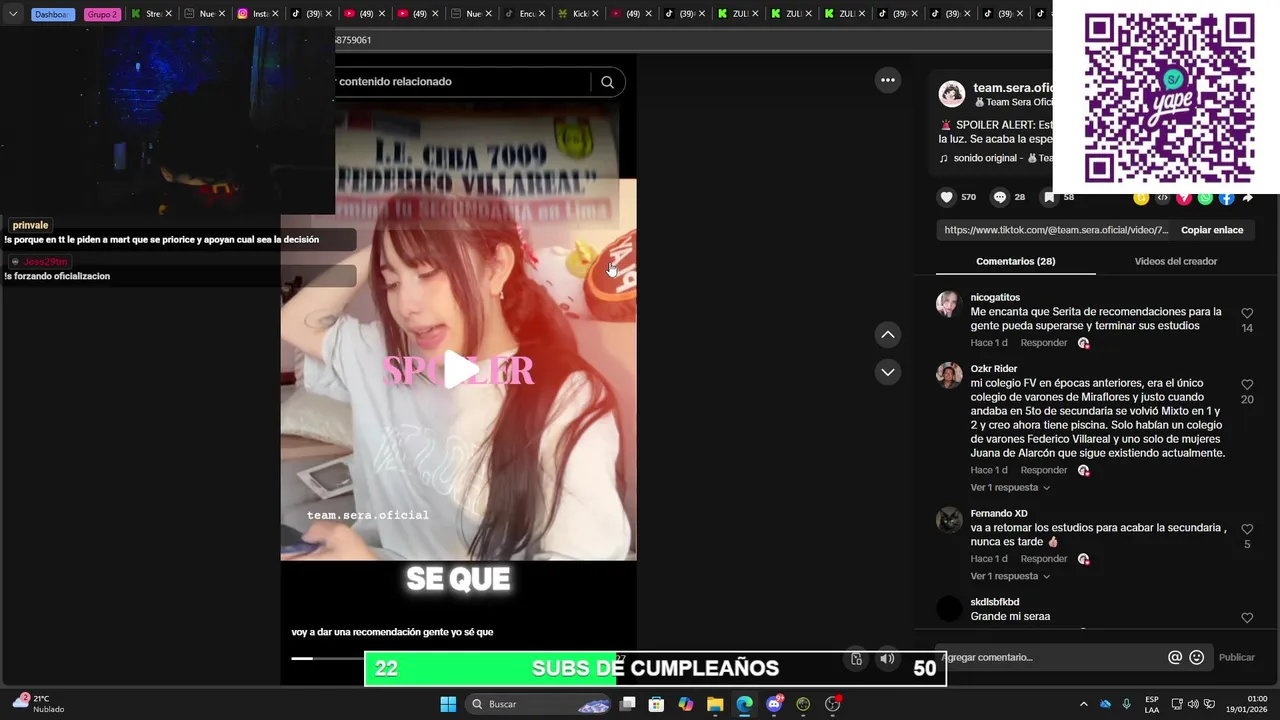Open File Explorer from the taskbar

[x=715, y=704]
